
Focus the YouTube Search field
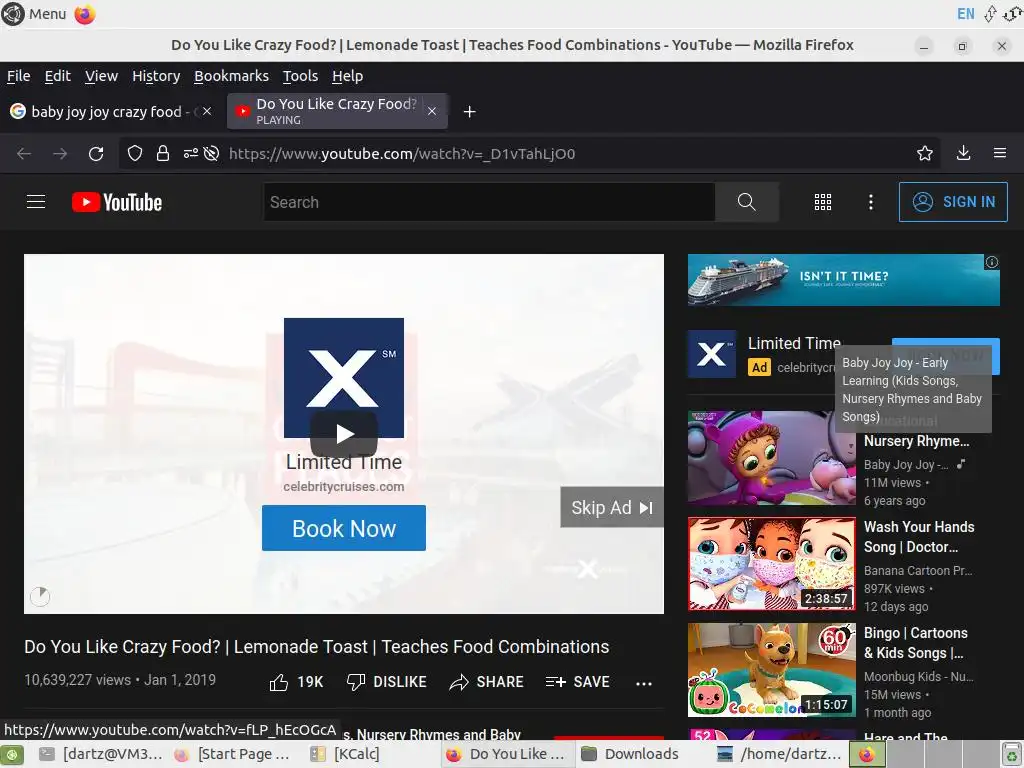coord(489,202)
